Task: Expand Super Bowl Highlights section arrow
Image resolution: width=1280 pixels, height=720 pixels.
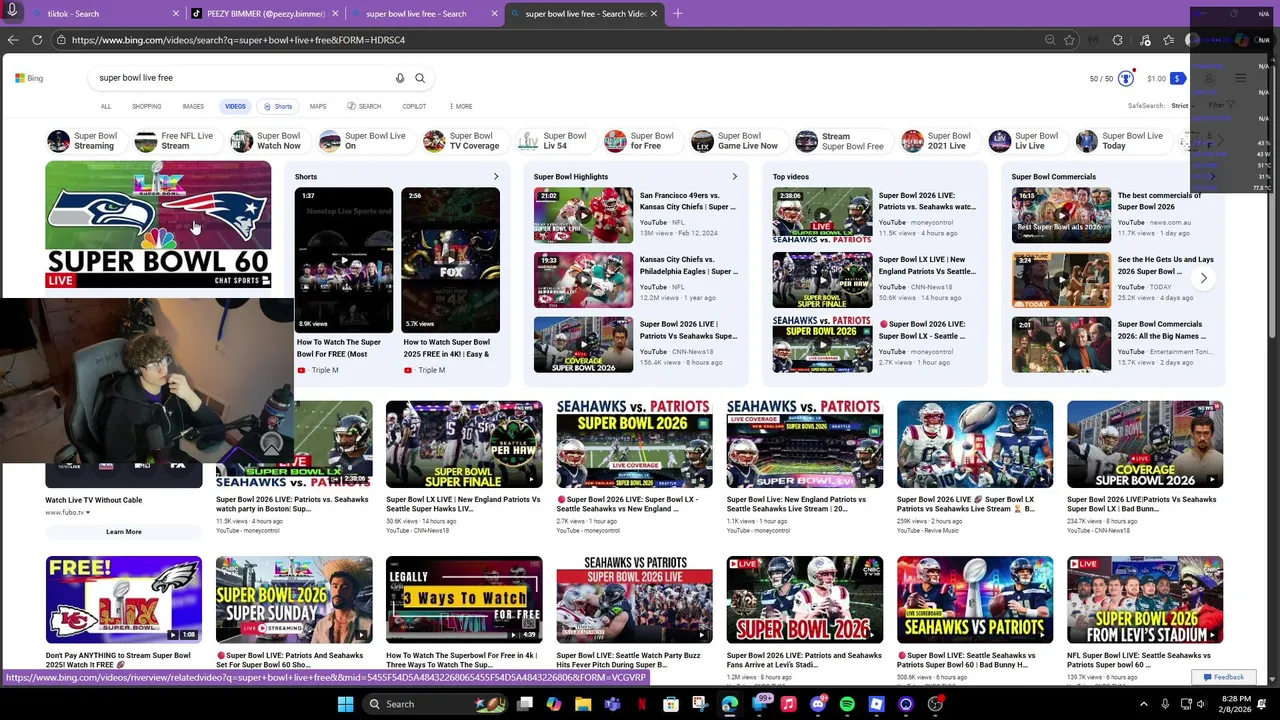Action: [x=735, y=177]
